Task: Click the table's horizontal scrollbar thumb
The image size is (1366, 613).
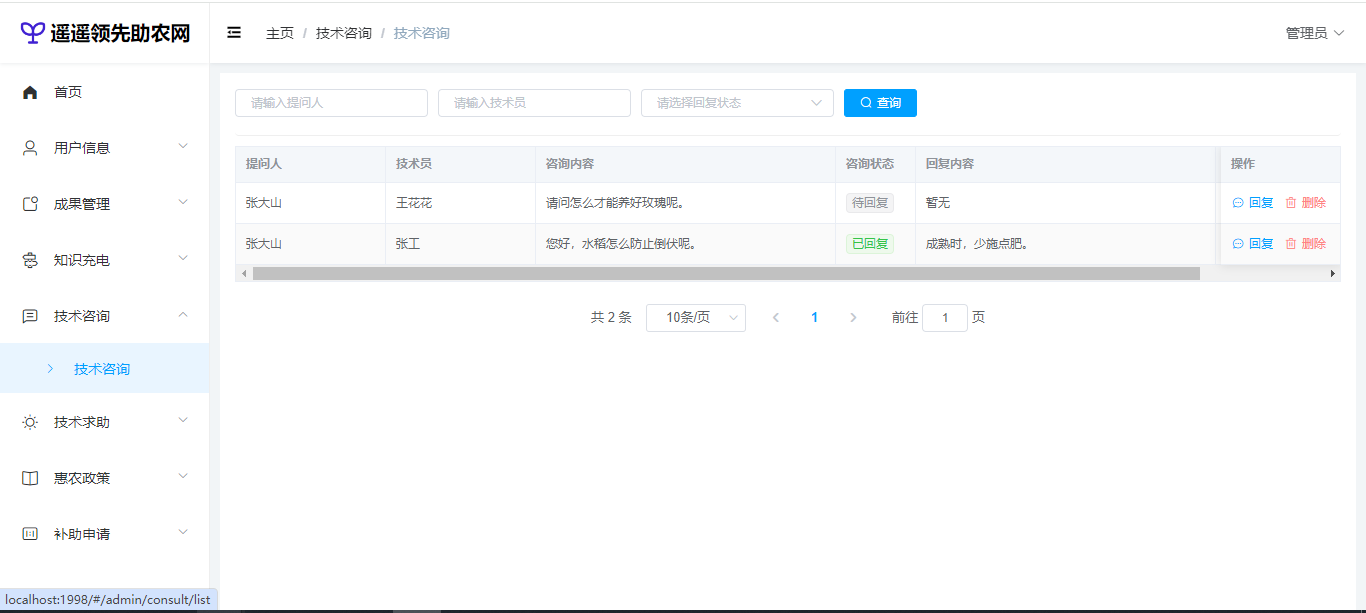Action: (x=725, y=274)
